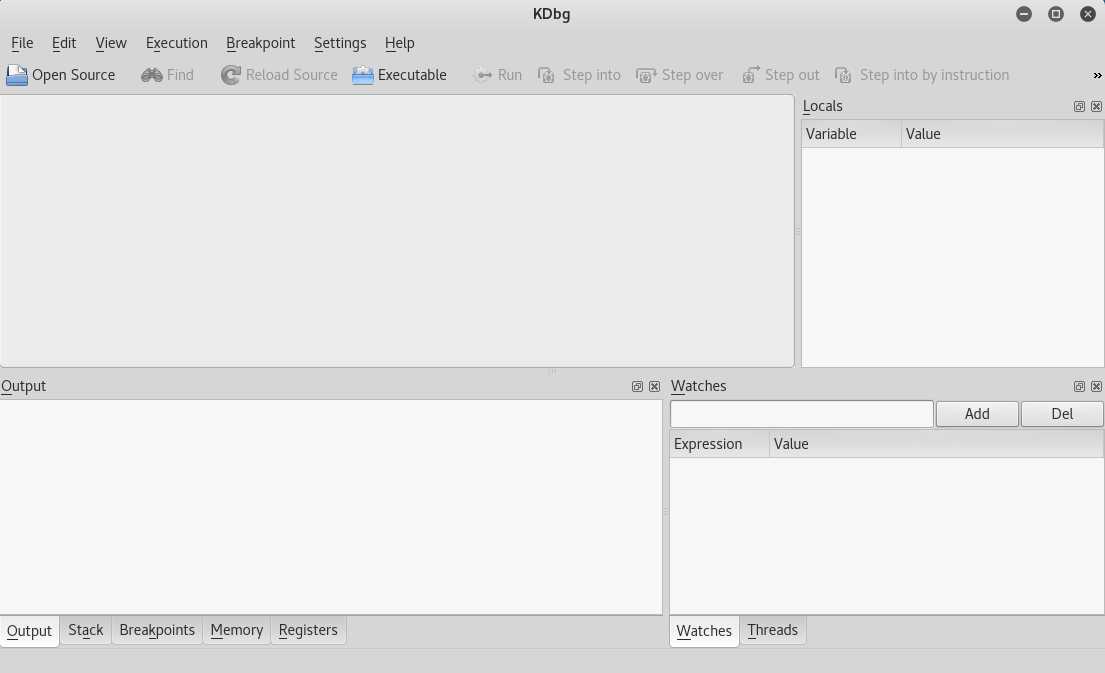Close the KDbg window
Screen dimensions: 1105x673
tap(1087, 14)
